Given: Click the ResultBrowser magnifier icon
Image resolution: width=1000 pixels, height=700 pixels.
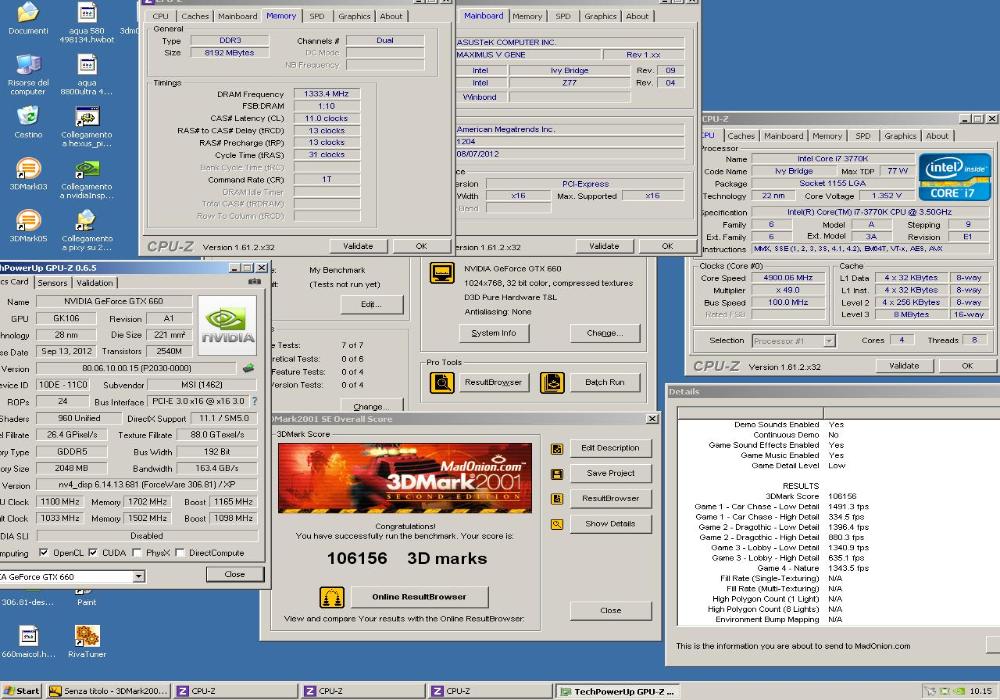Looking at the screenshot, I should pos(441,383).
